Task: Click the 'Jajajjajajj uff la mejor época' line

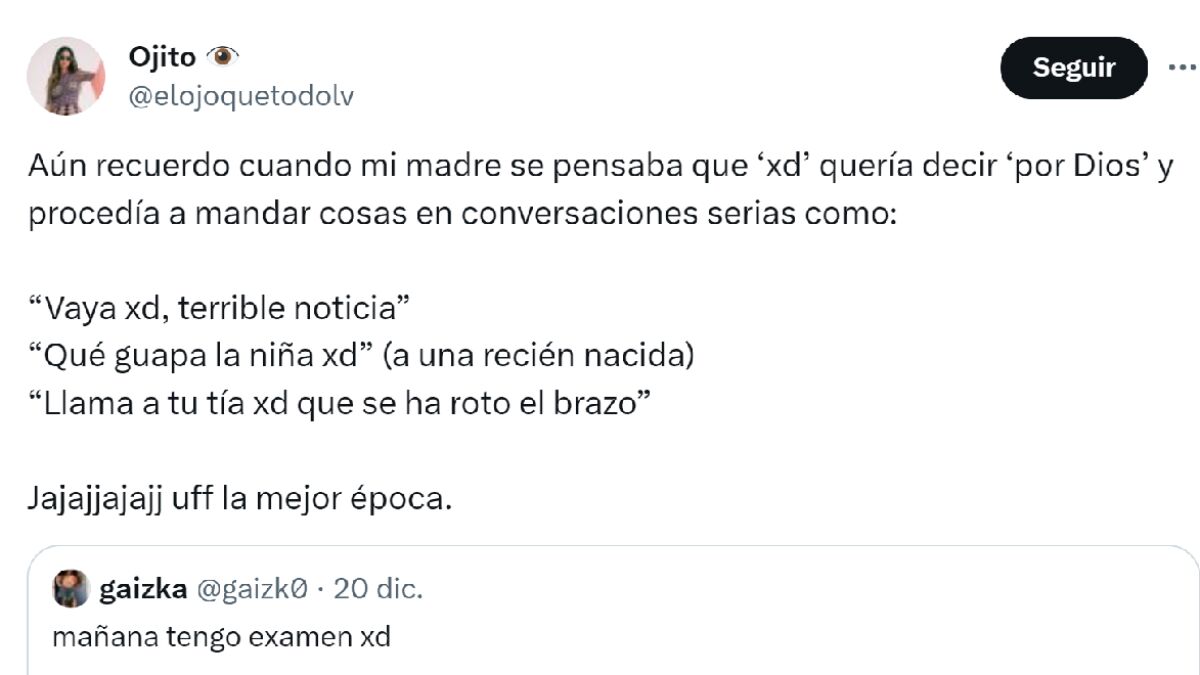Action: click(240, 497)
